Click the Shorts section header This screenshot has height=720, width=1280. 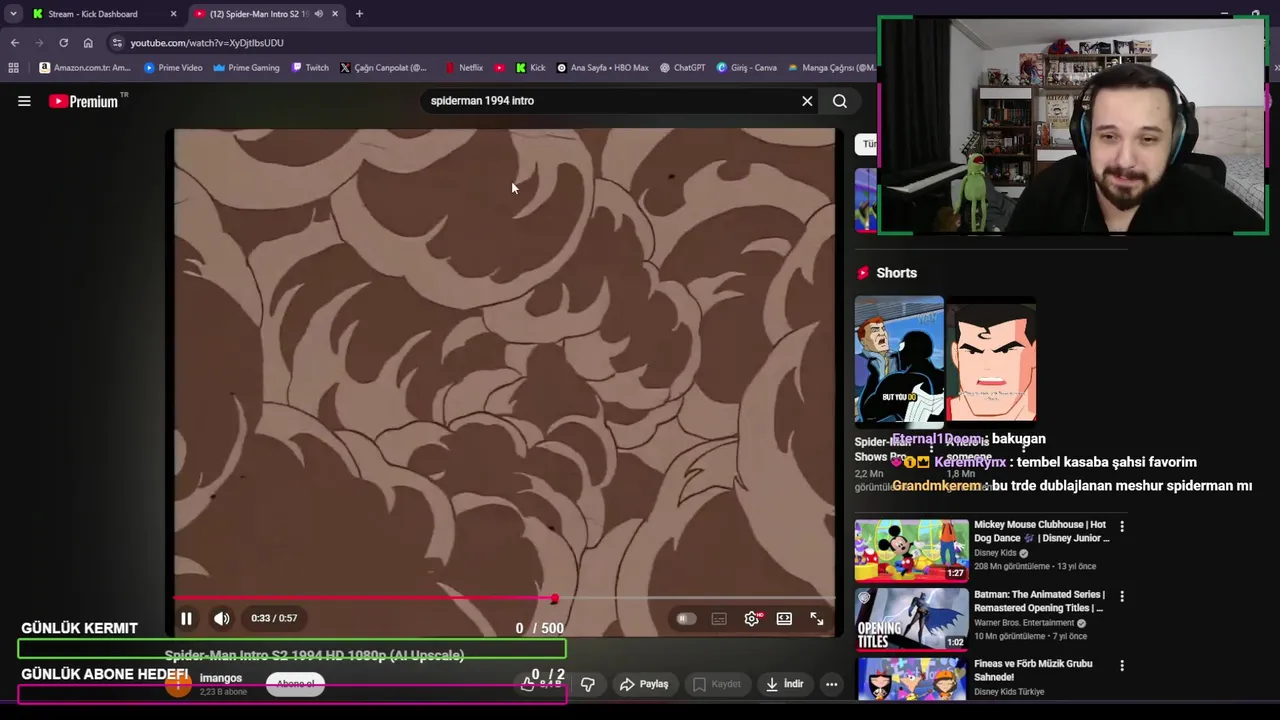[896, 273]
